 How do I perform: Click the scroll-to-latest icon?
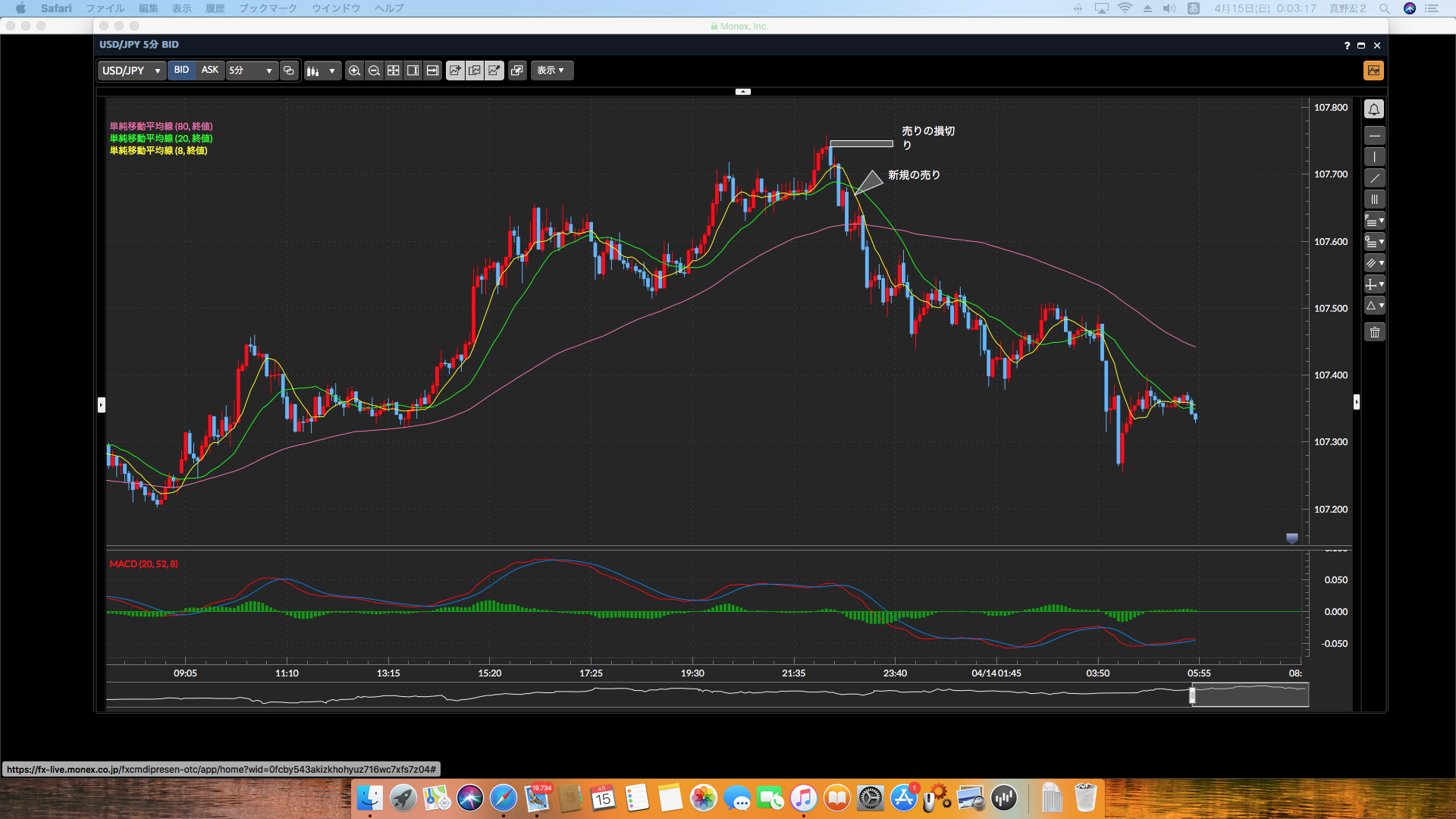click(433, 71)
